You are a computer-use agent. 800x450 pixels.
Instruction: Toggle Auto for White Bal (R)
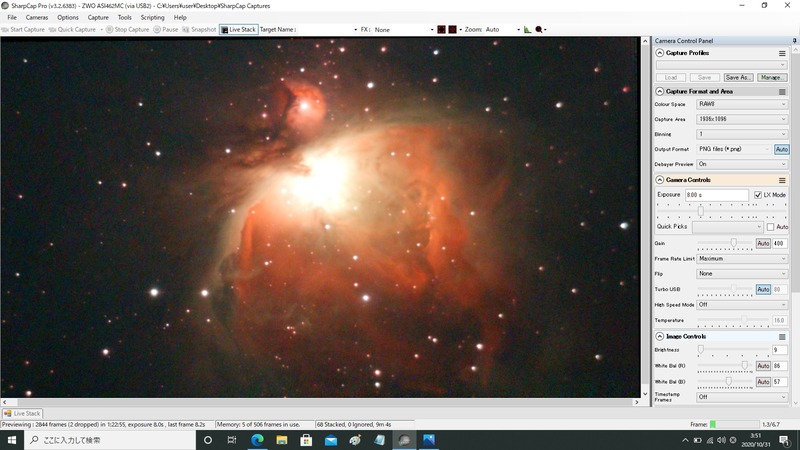tap(763, 366)
